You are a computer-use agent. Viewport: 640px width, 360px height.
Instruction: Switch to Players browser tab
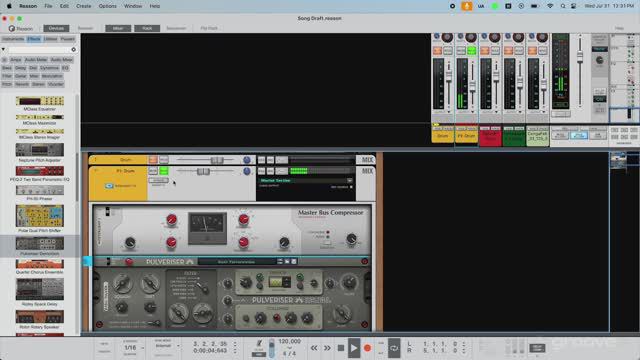click(68, 39)
